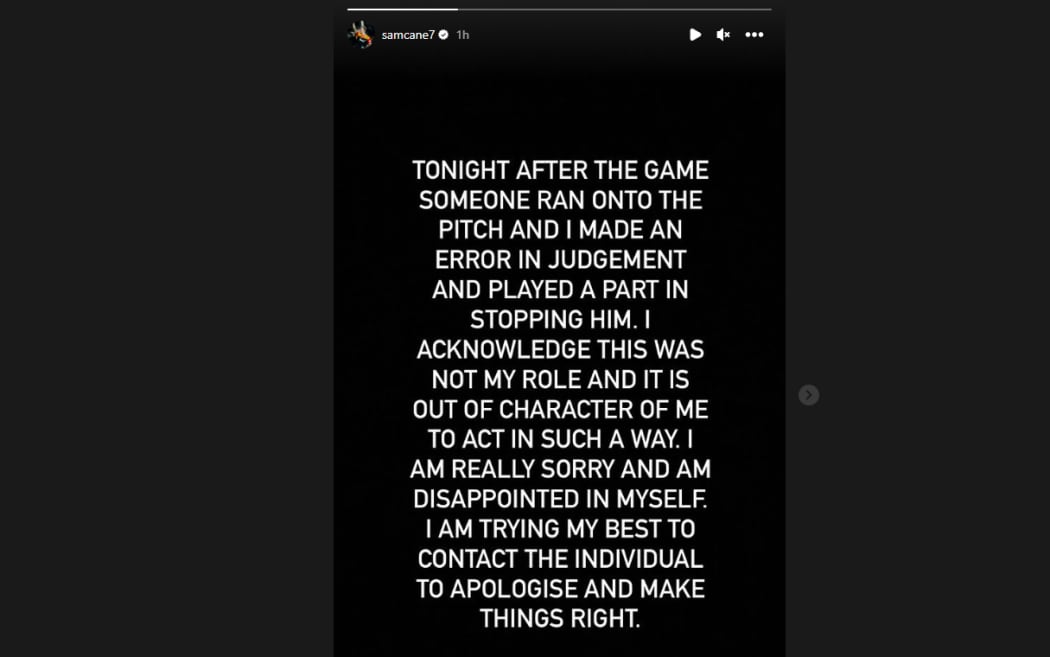Click the "THINGS RIGHT." closing line
The image size is (1050, 657).
tap(560, 618)
